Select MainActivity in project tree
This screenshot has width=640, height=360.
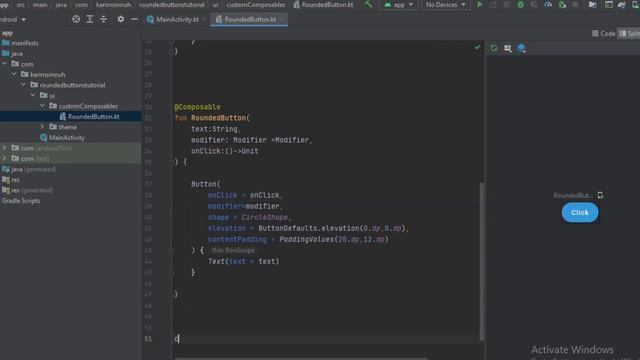click(67, 138)
